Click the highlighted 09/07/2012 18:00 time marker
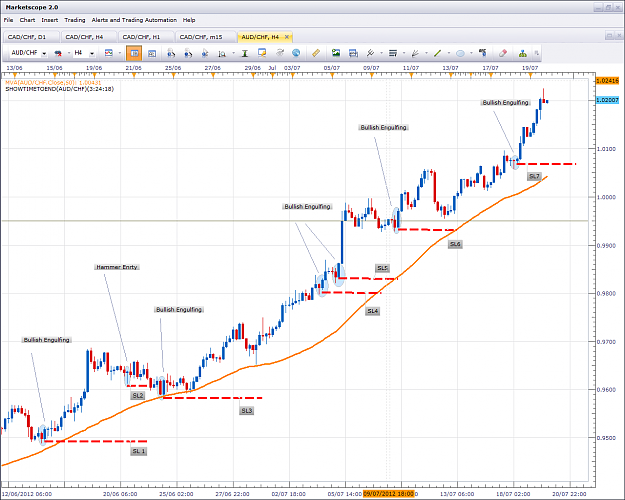The width and height of the screenshot is (625, 500). (x=388, y=494)
